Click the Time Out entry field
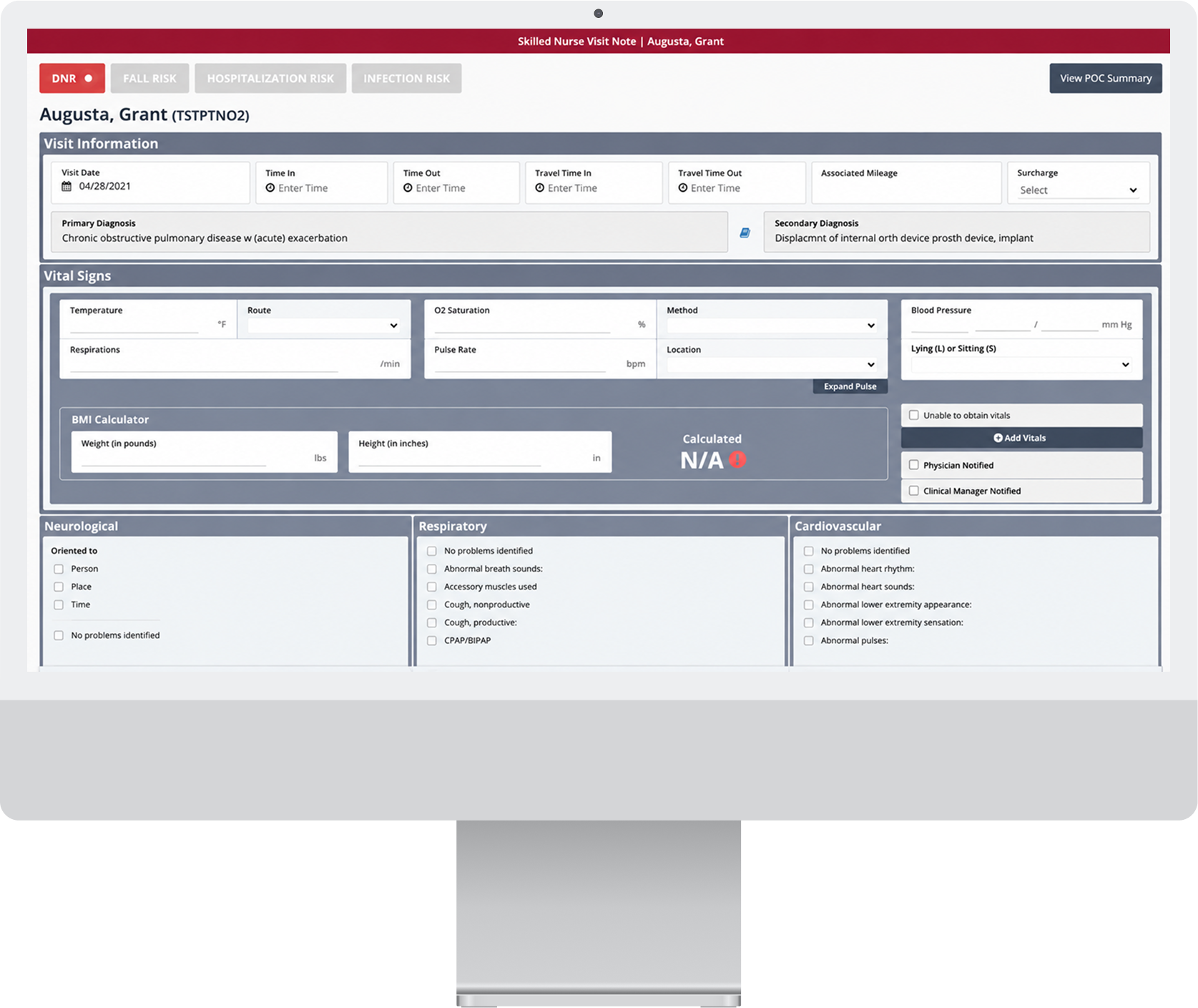The image size is (1198, 1008). pyautogui.click(x=456, y=182)
